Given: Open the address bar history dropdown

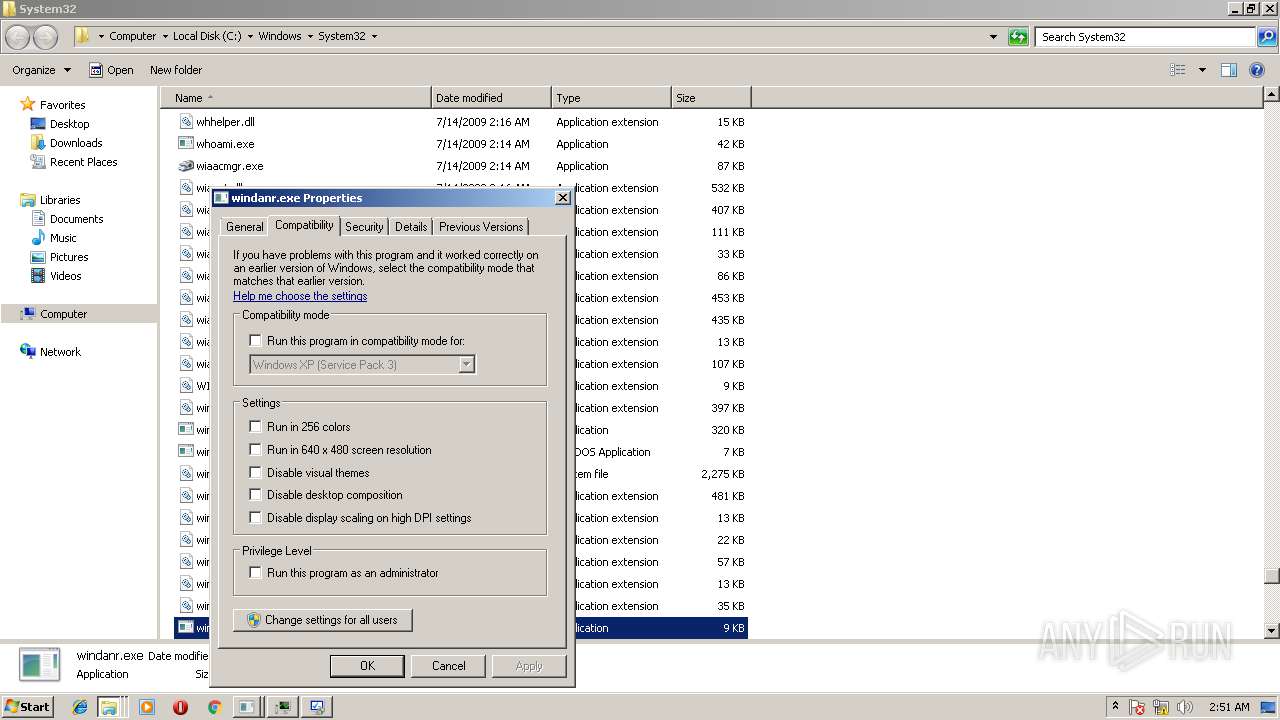Looking at the screenshot, I should coord(993,37).
